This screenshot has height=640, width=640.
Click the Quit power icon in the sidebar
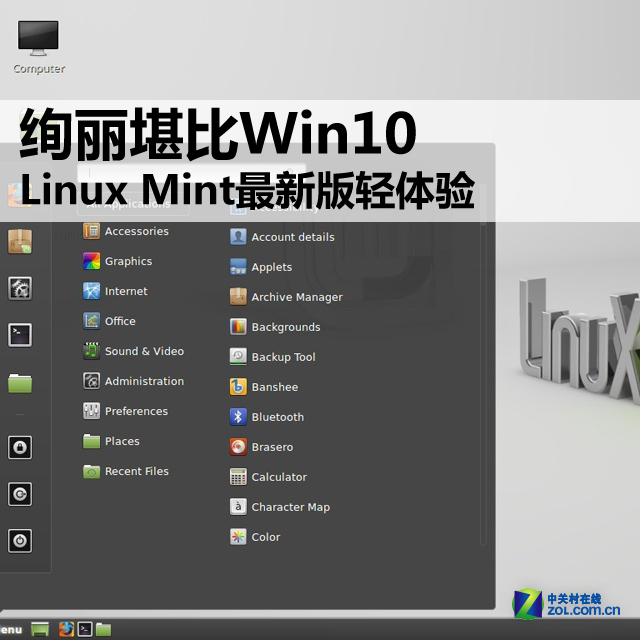point(20,541)
